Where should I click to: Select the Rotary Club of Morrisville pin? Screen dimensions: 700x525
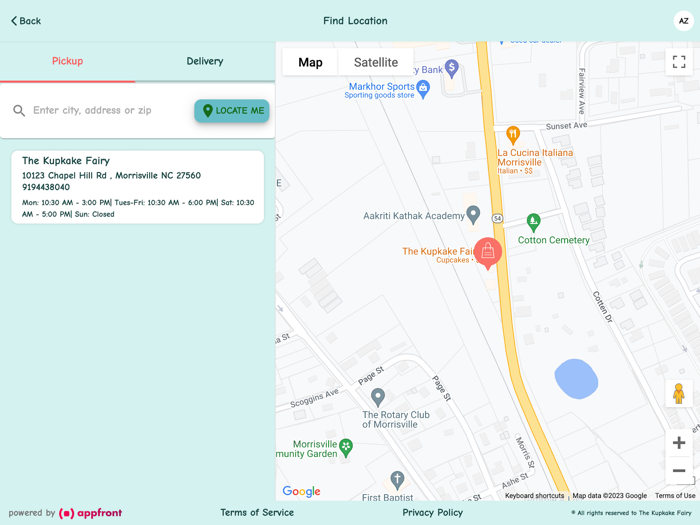pyautogui.click(x=378, y=397)
